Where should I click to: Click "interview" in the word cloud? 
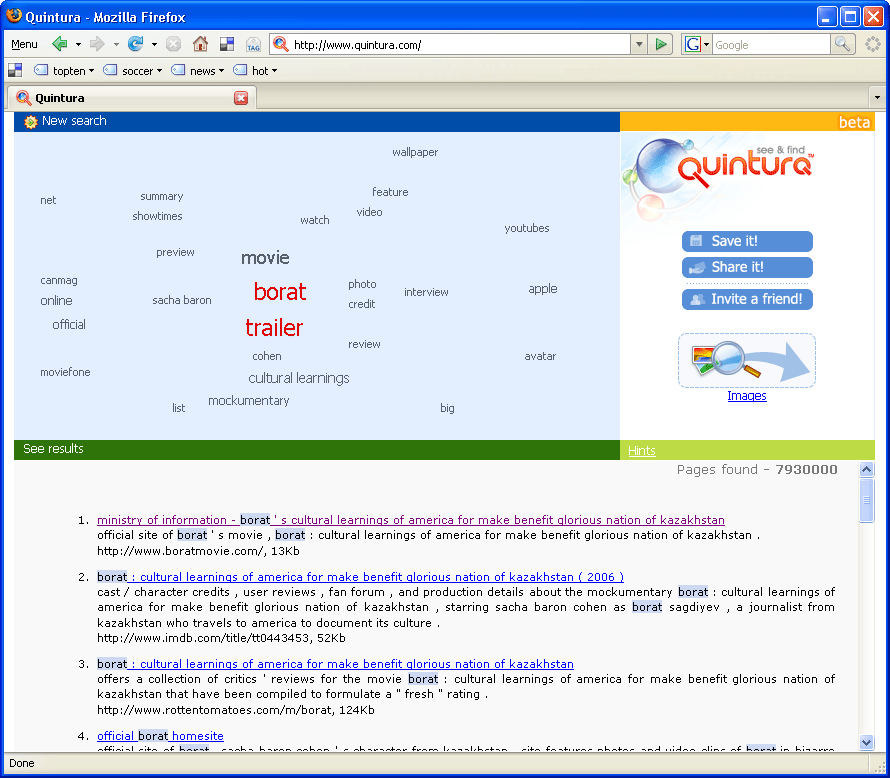(x=426, y=292)
